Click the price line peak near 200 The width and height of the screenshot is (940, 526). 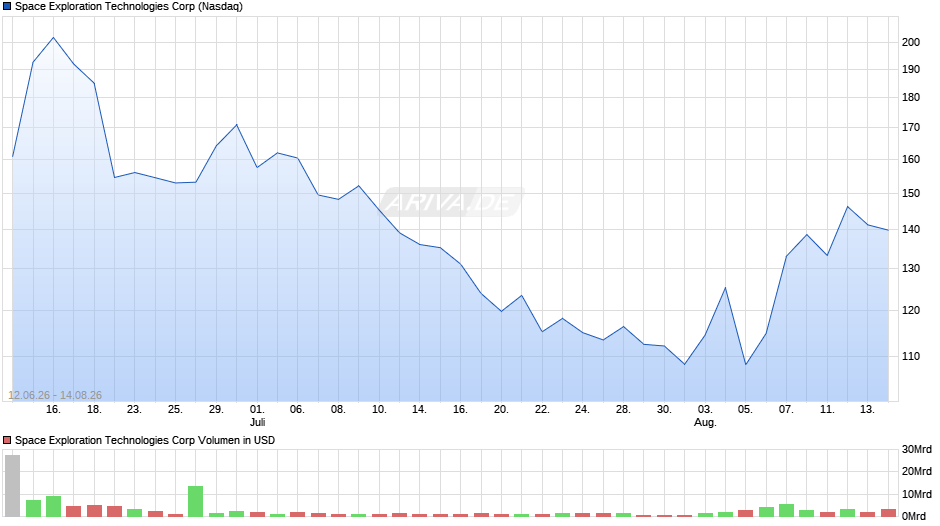coord(53,38)
